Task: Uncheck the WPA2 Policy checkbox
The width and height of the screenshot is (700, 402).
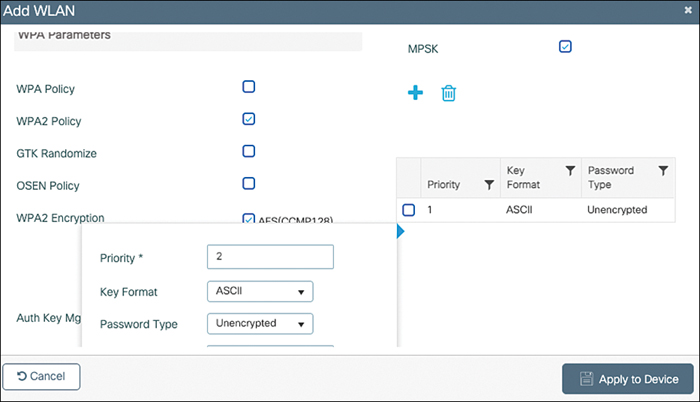Action: pos(249,119)
